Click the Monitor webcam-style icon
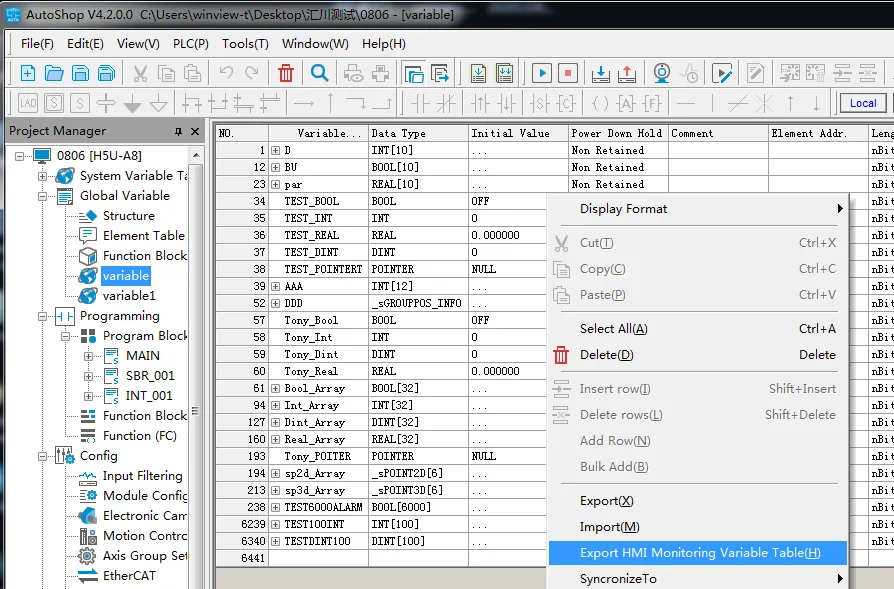 coord(661,73)
